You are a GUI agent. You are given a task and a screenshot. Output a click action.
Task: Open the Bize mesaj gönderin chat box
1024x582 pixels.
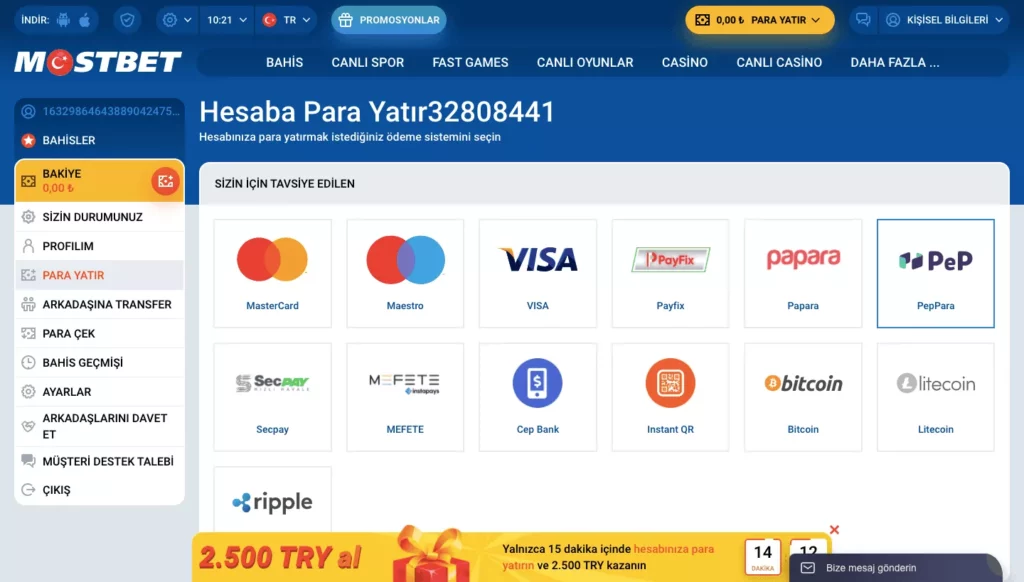[x=895, y=568]
